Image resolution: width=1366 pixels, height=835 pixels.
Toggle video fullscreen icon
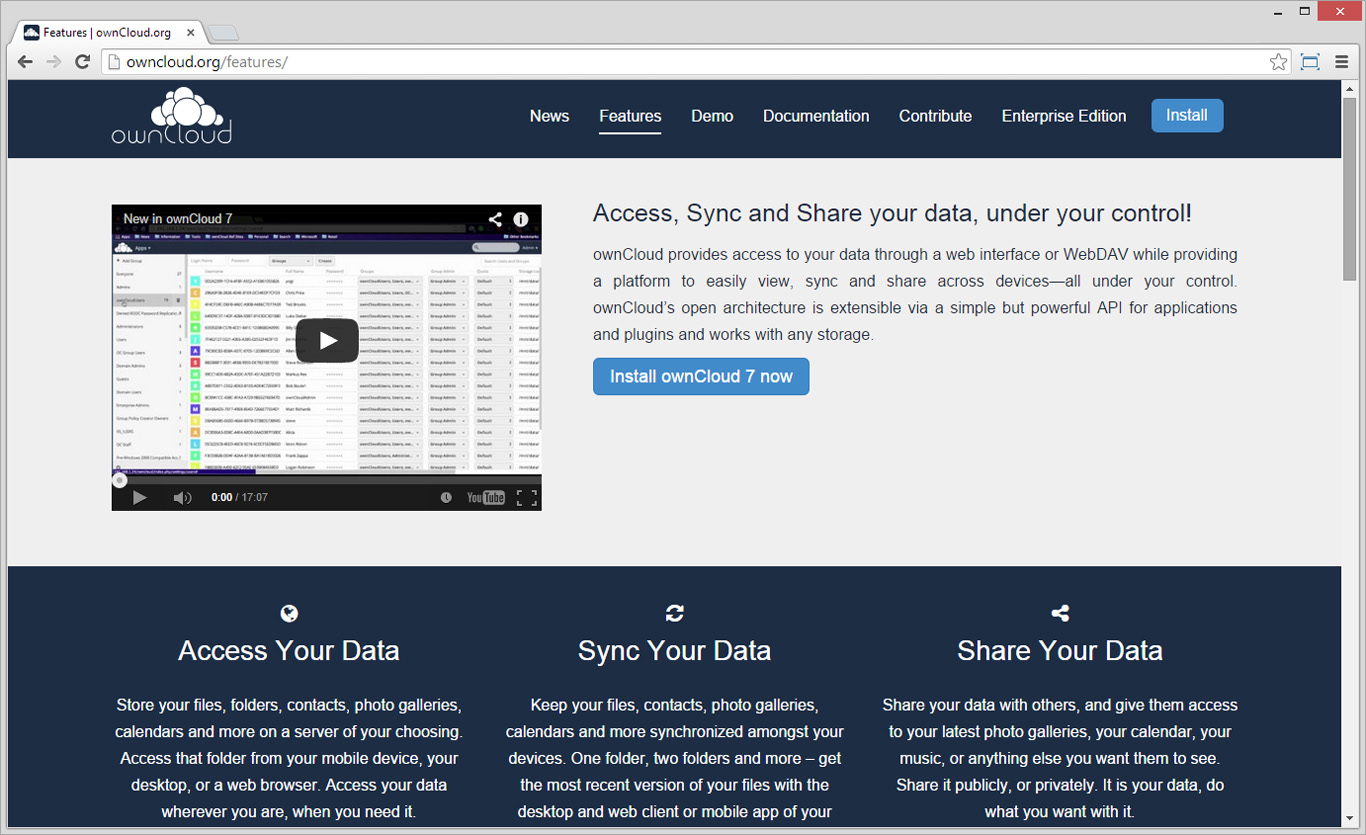coord(527,497)
